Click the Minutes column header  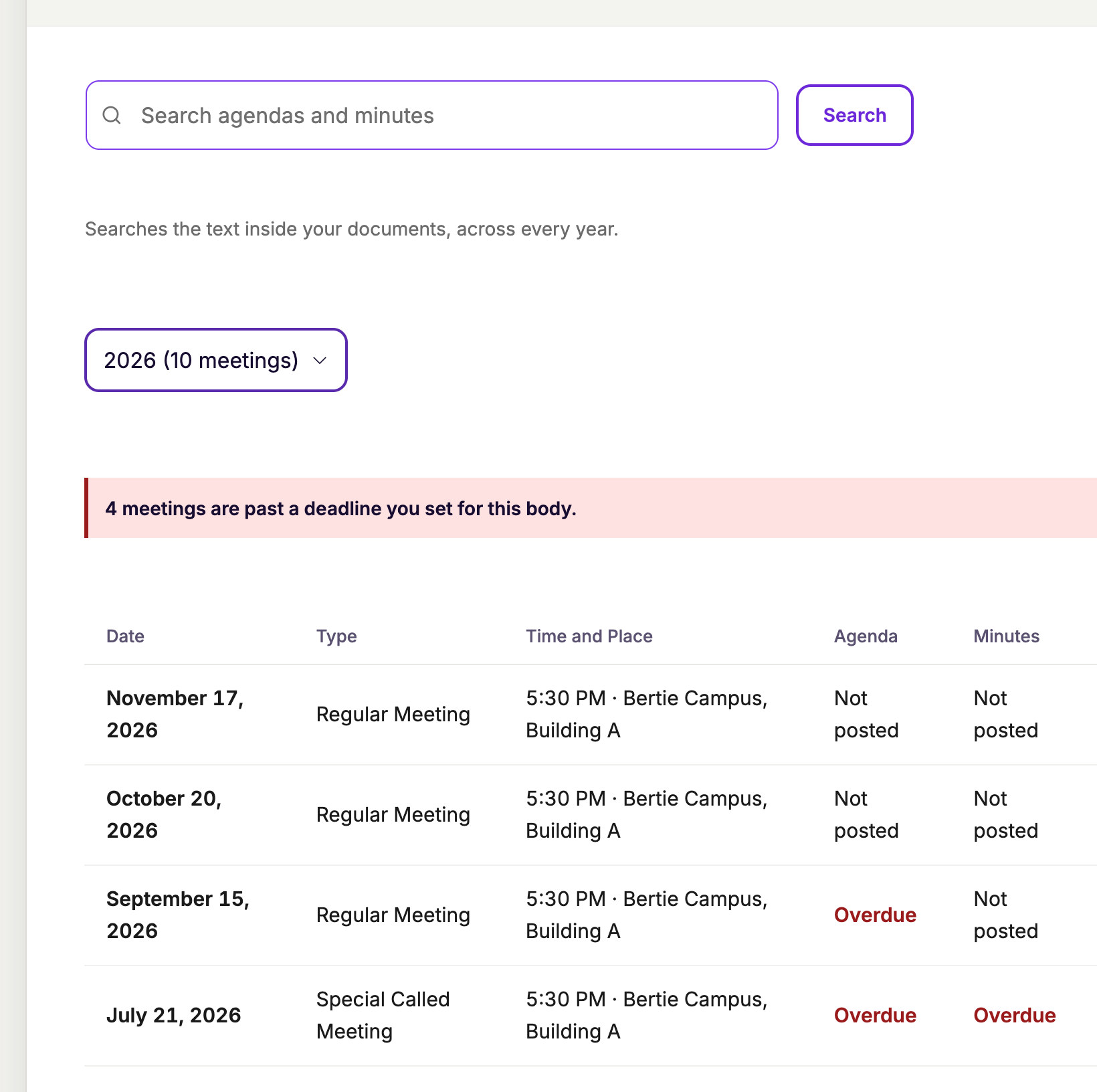click(x=1006, y=636)
